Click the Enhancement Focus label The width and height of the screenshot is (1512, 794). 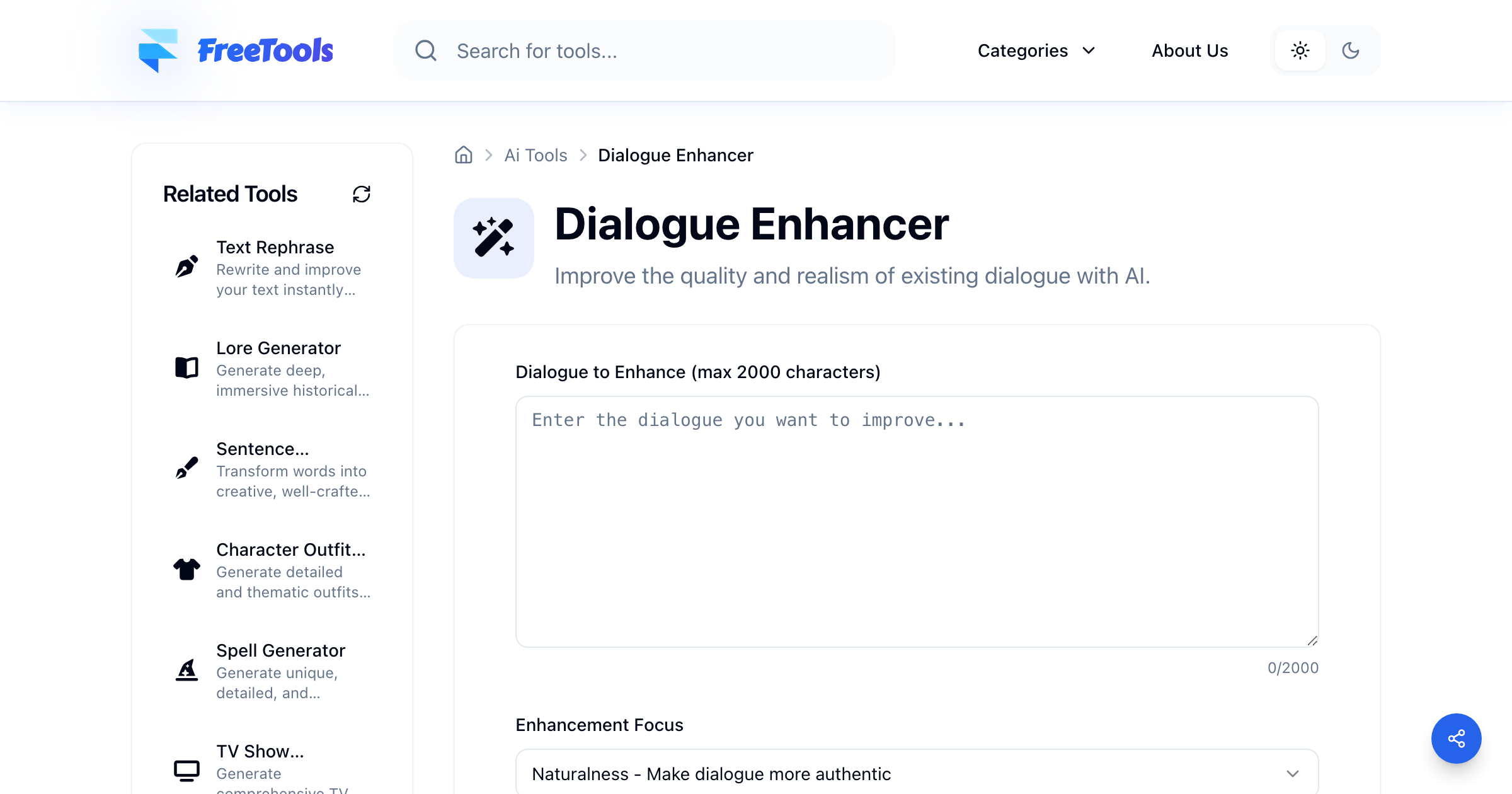pos(599,725)
